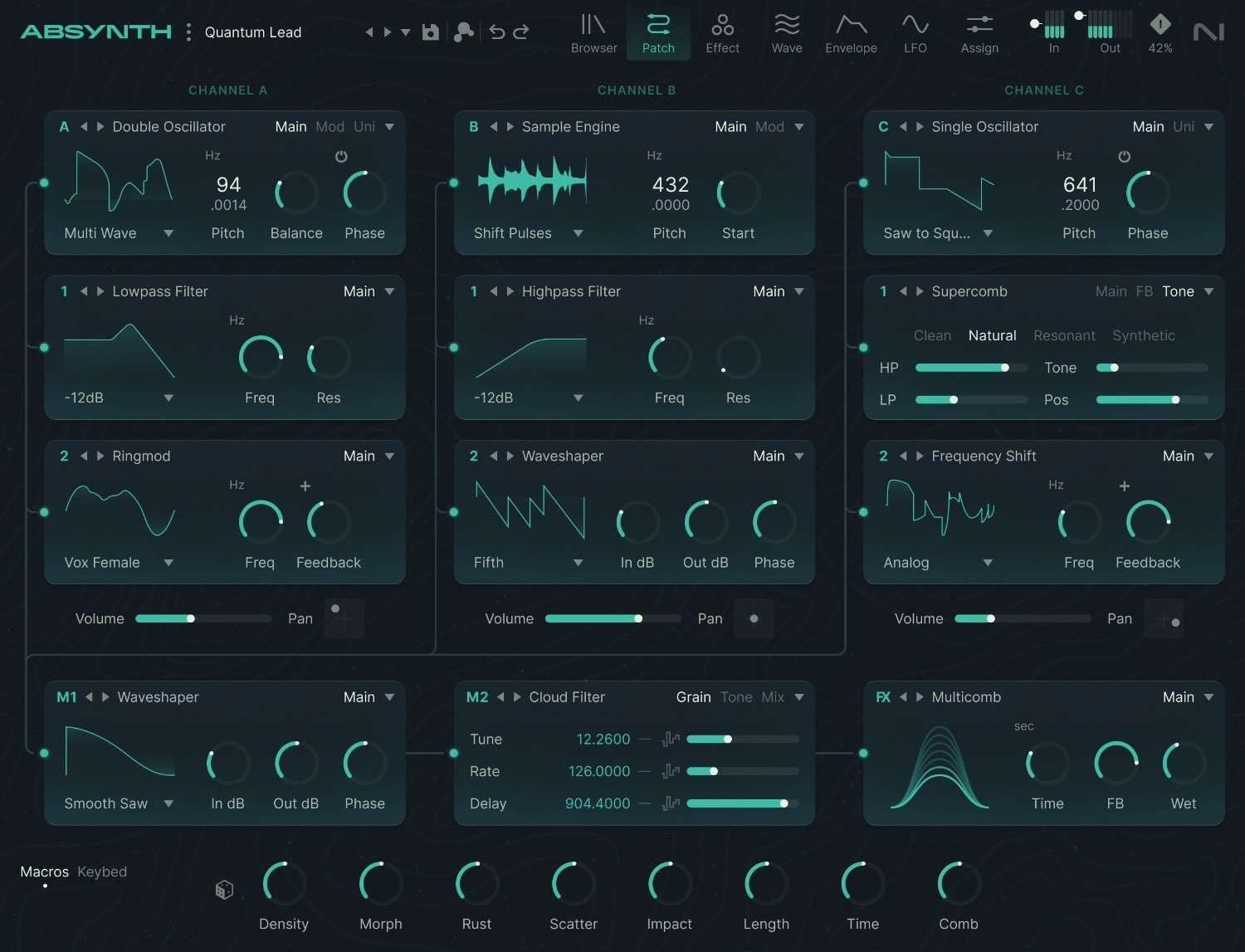The height and width of the screenshot is (952, 1245).
Task: Open the Assign view
Action: 979,33
